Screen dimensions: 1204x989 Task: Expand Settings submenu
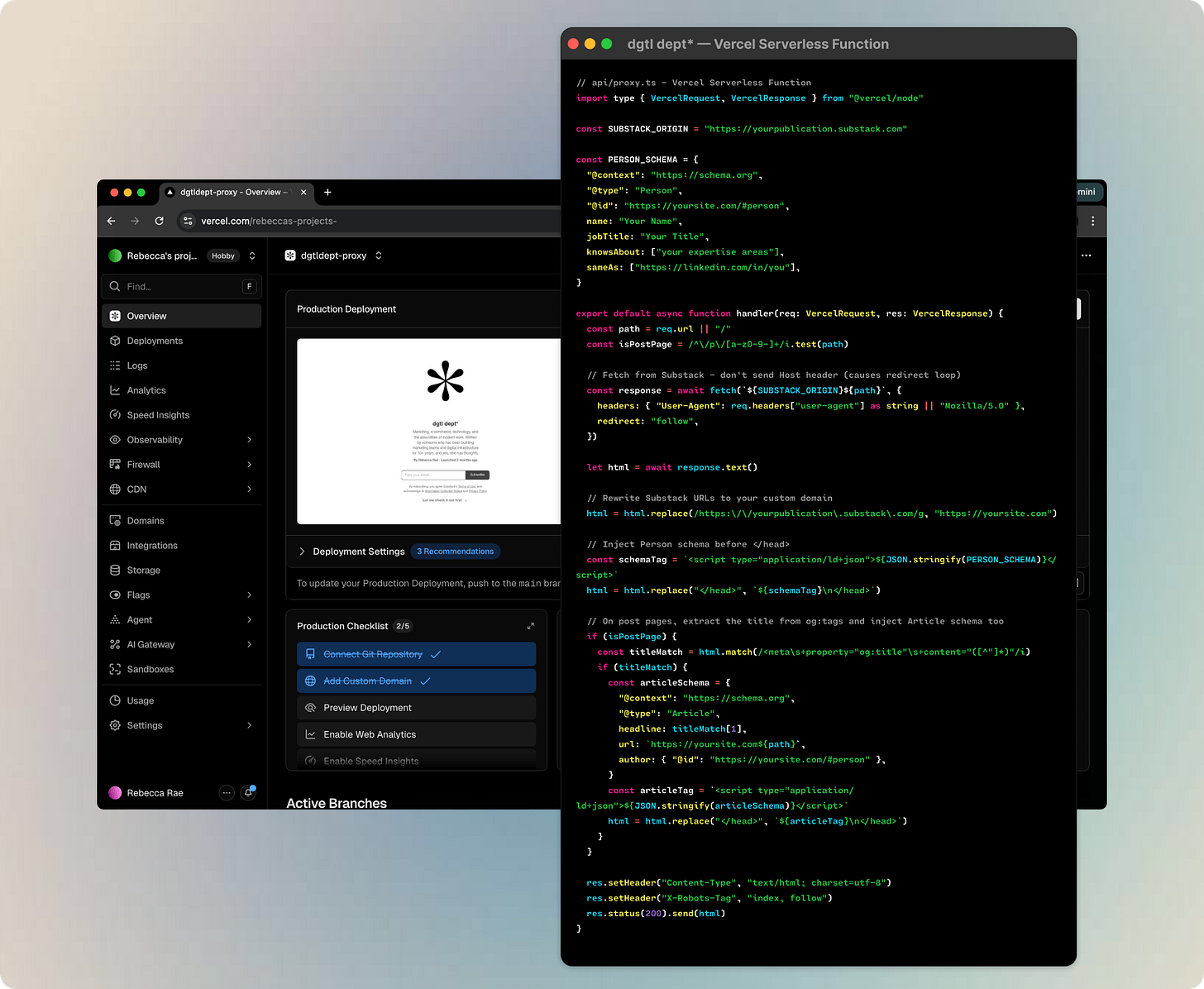(249, 725)
